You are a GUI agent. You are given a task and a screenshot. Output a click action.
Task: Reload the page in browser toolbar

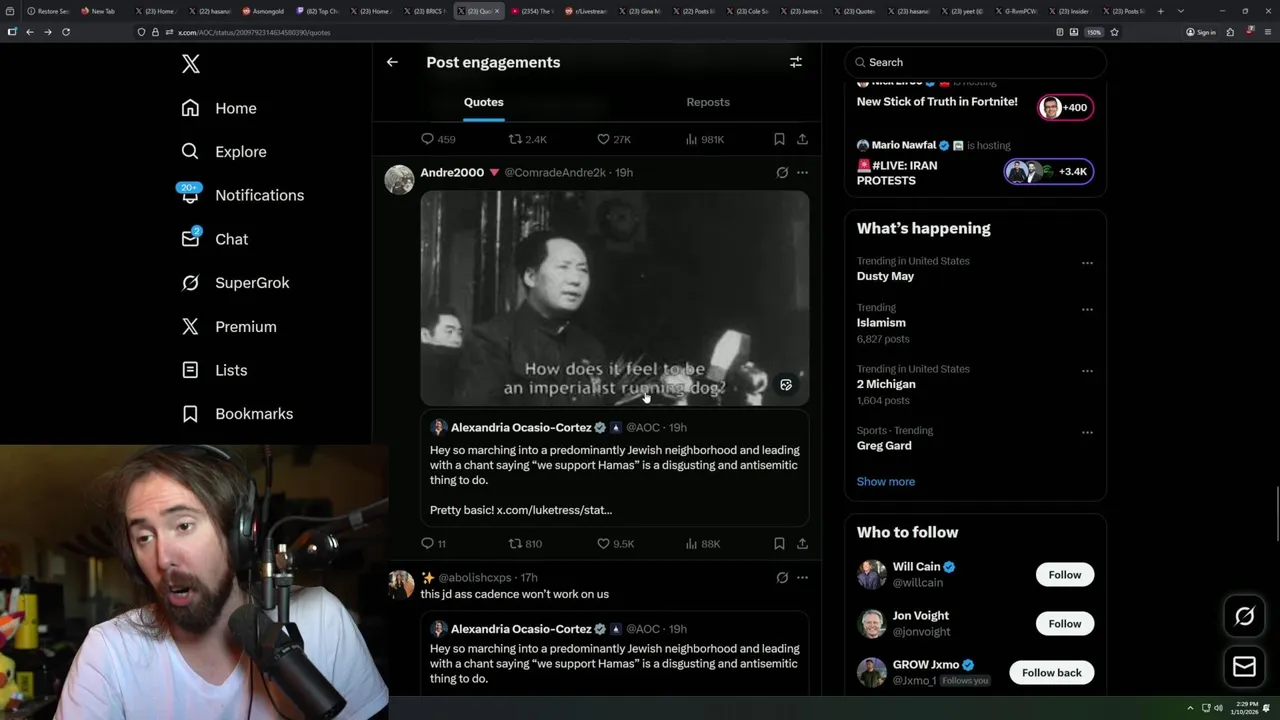(x=66, y=32)
